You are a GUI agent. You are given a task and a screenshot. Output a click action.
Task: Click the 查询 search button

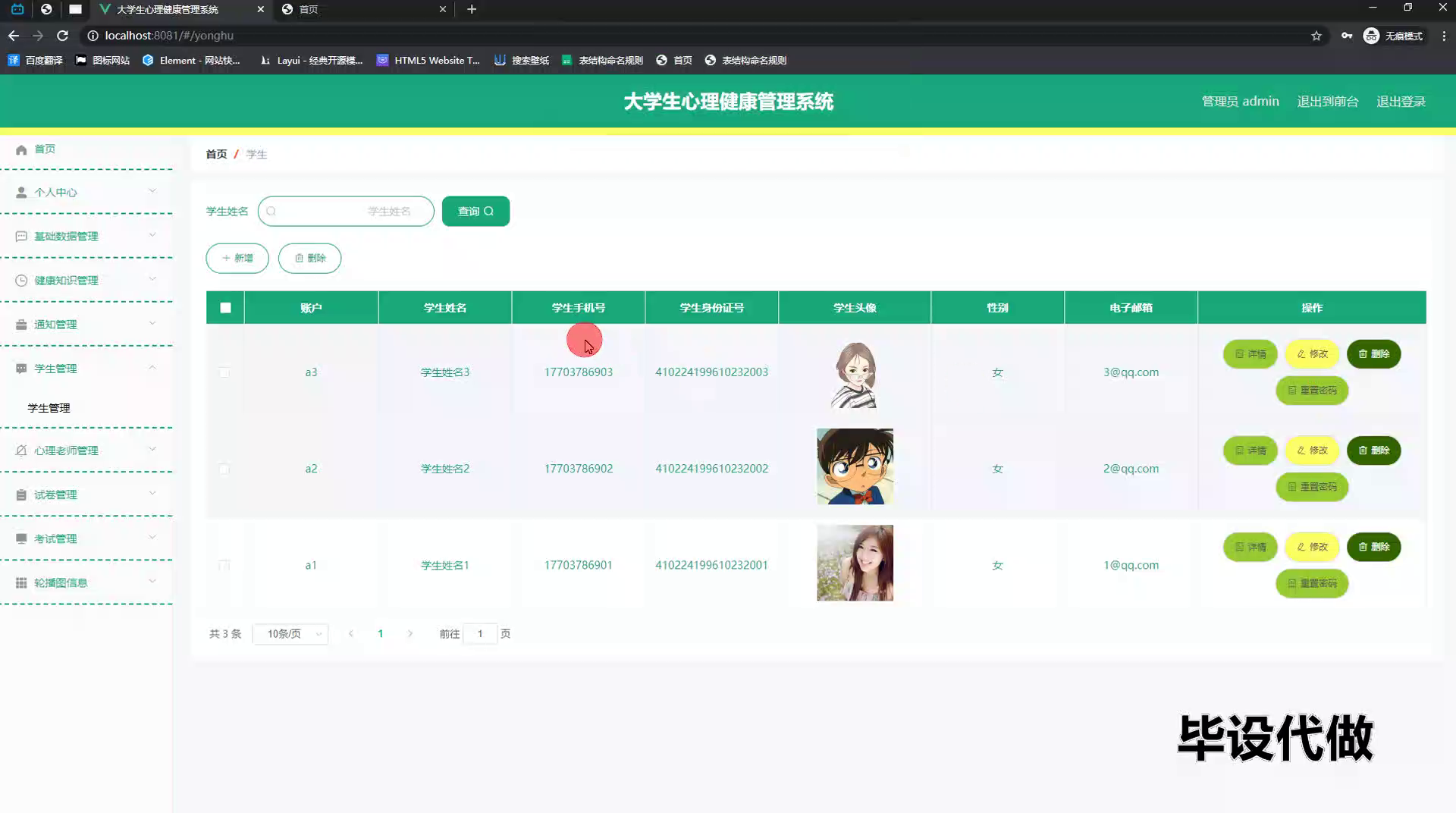pyautogui.click(x=475, y=212)
